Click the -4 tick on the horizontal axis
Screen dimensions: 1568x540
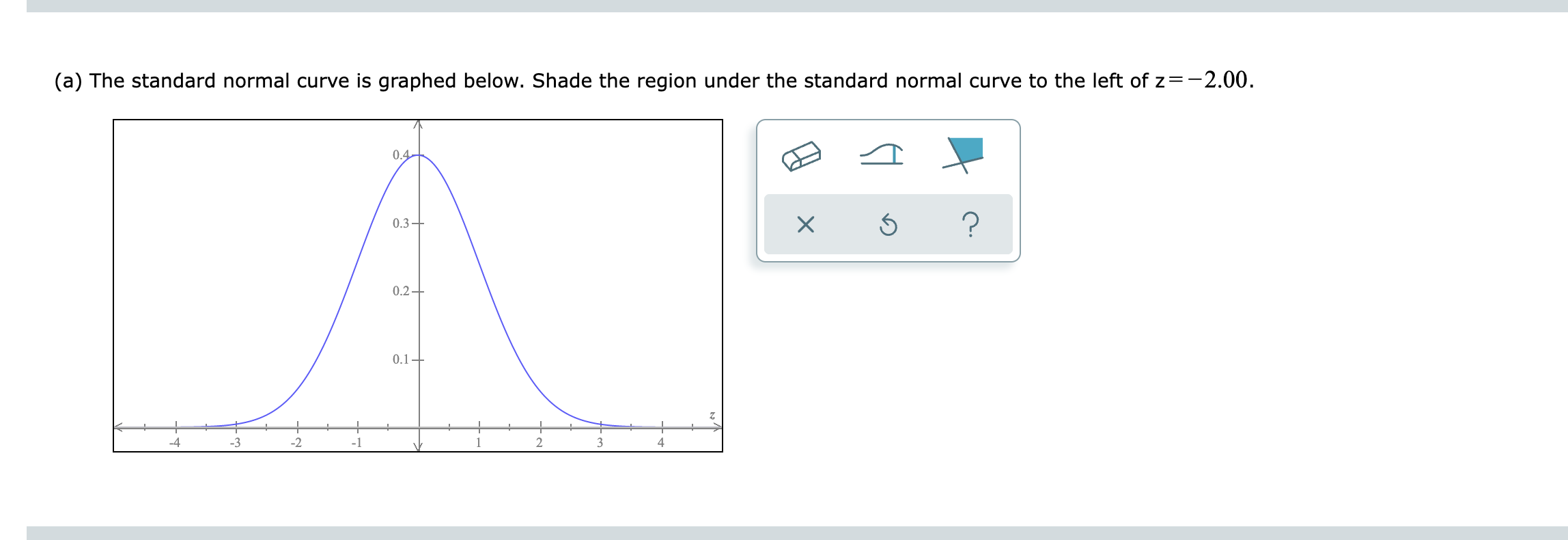(x=176, y=426)
